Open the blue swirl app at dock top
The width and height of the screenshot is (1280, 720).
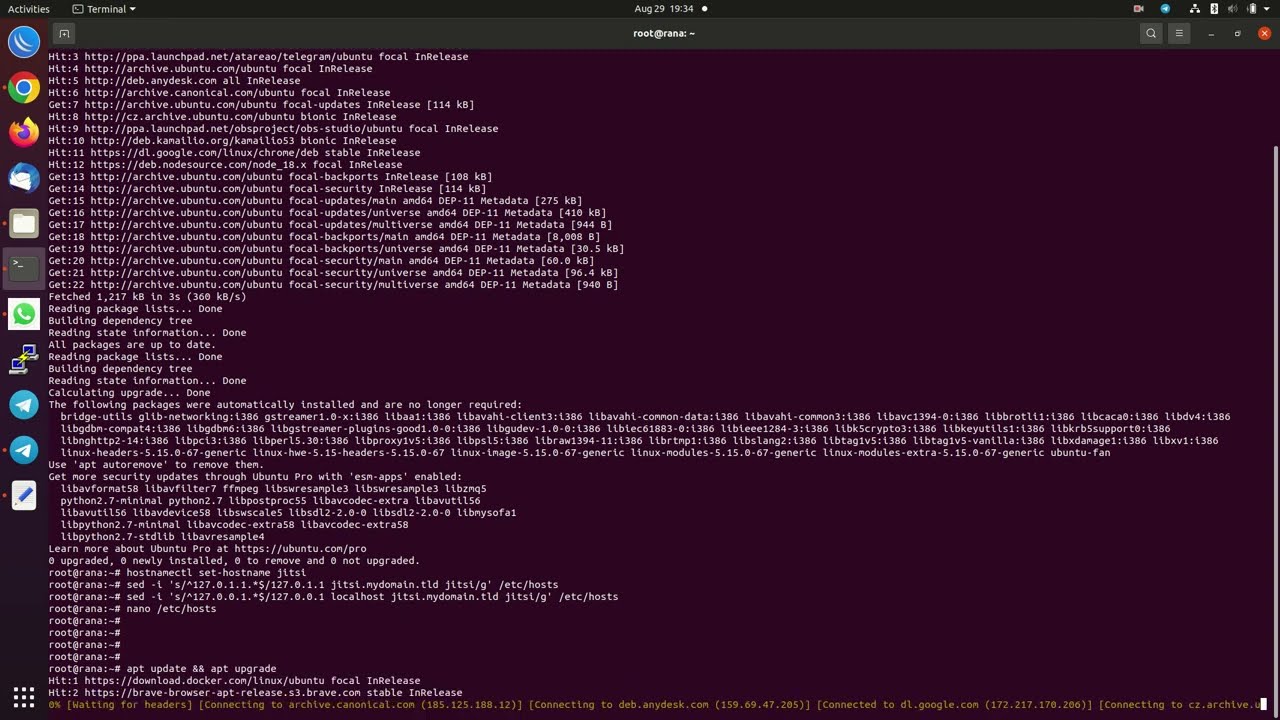coord(24,42)
